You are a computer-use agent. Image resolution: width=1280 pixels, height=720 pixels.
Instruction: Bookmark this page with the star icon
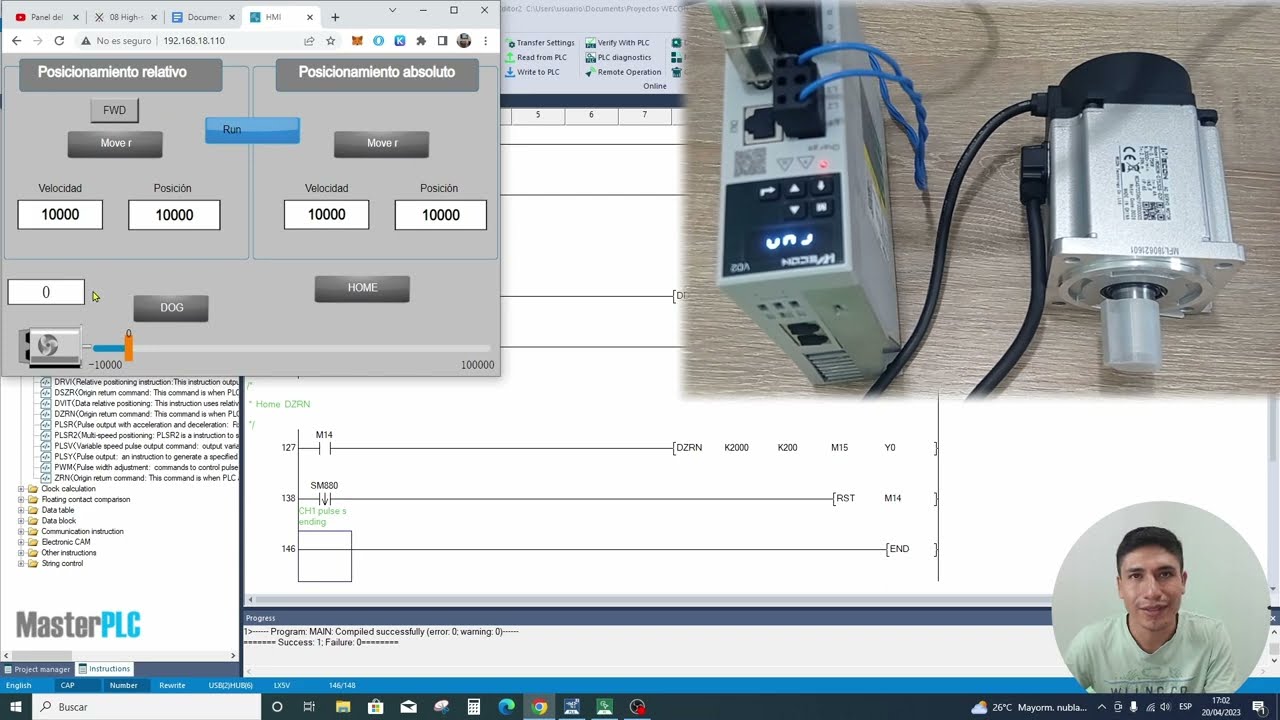[331, 41]
